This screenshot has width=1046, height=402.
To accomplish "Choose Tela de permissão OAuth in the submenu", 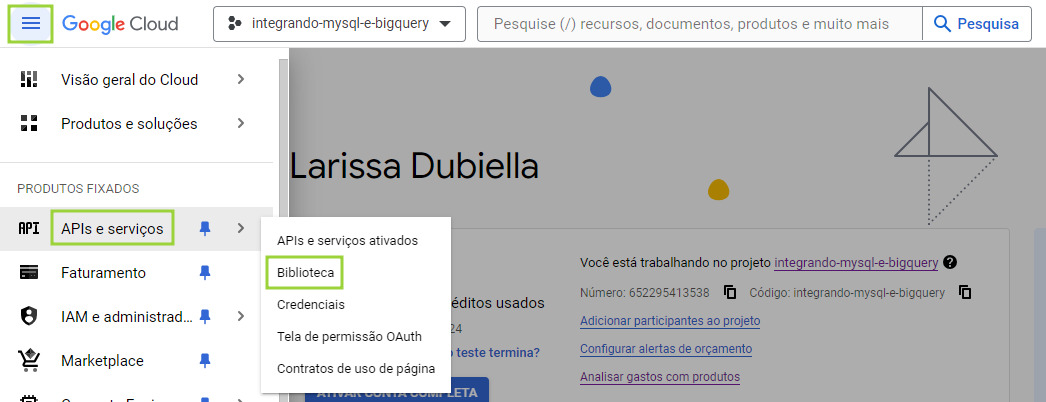I will coord(350,337).
